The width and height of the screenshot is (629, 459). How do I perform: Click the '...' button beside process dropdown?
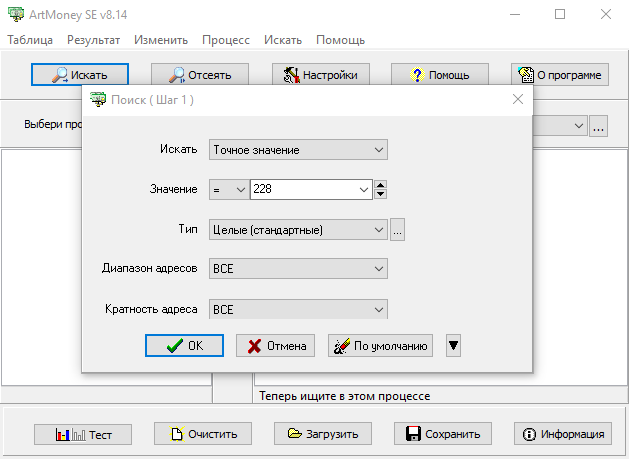(x=598, y=126)
